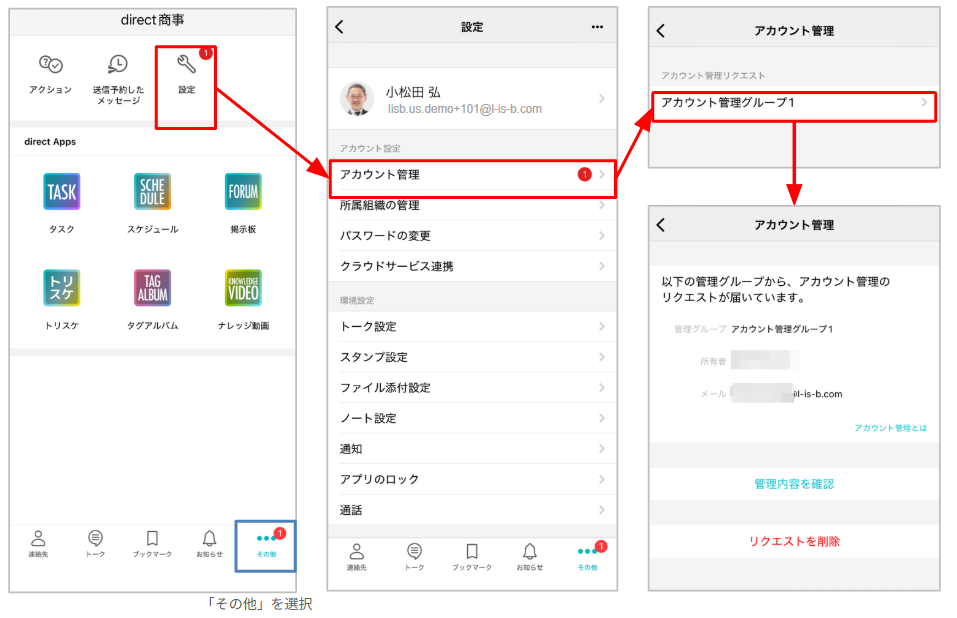The image size is (957, 618).
Task: Tap ブックマーク icon in settings screen tab bar
Action: click(x=472, y=552)
